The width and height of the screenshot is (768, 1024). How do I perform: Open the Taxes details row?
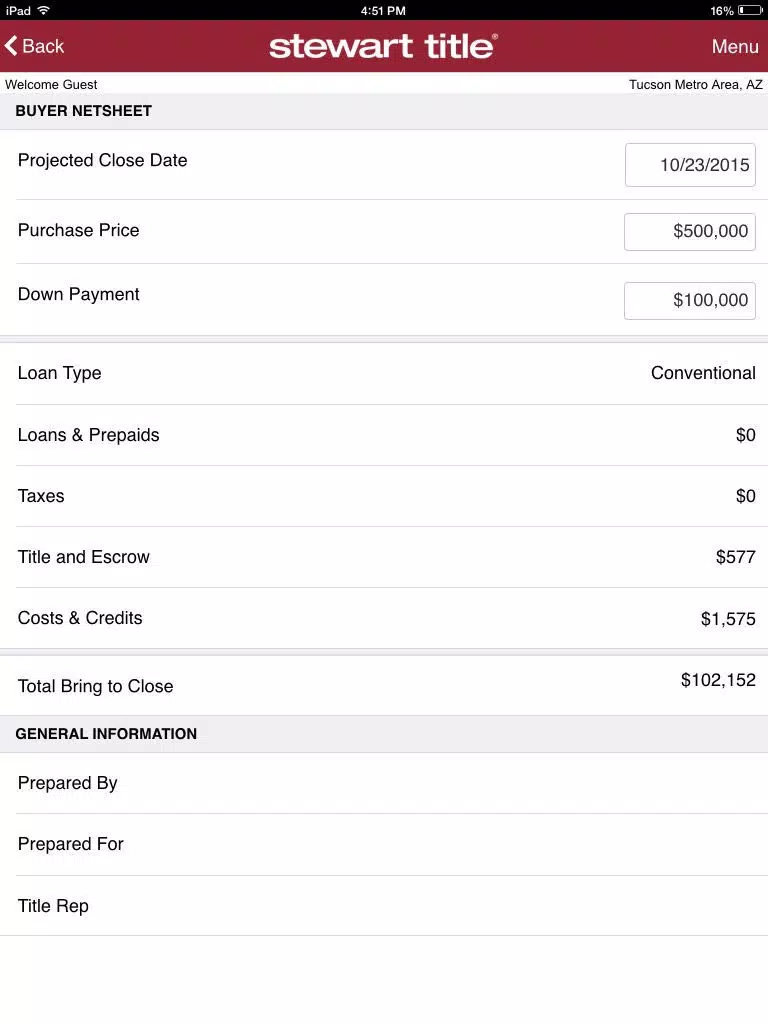tap(384, 496)
